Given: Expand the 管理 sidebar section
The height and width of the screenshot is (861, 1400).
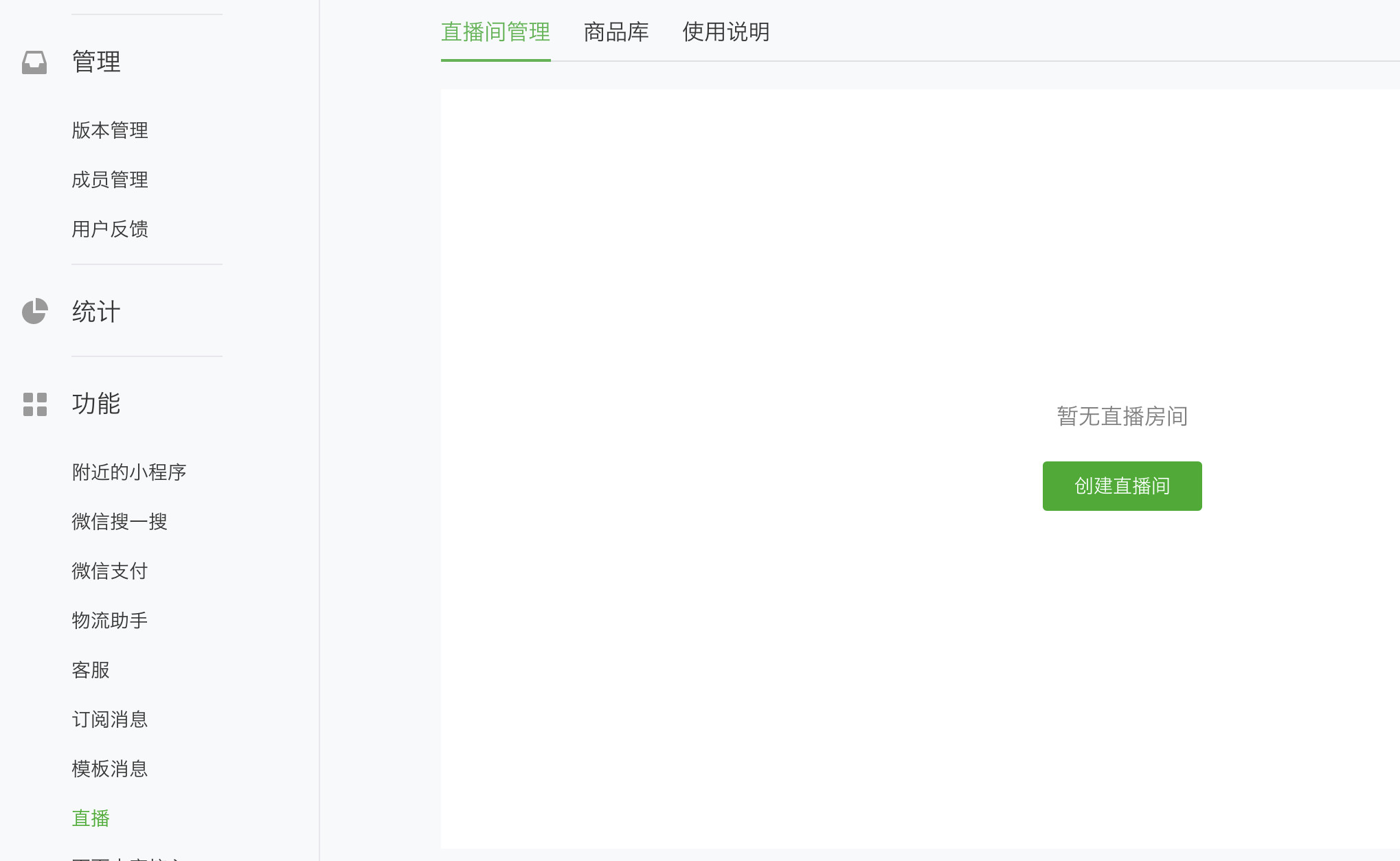Looking at the screenshot, I should coord(96,62).
